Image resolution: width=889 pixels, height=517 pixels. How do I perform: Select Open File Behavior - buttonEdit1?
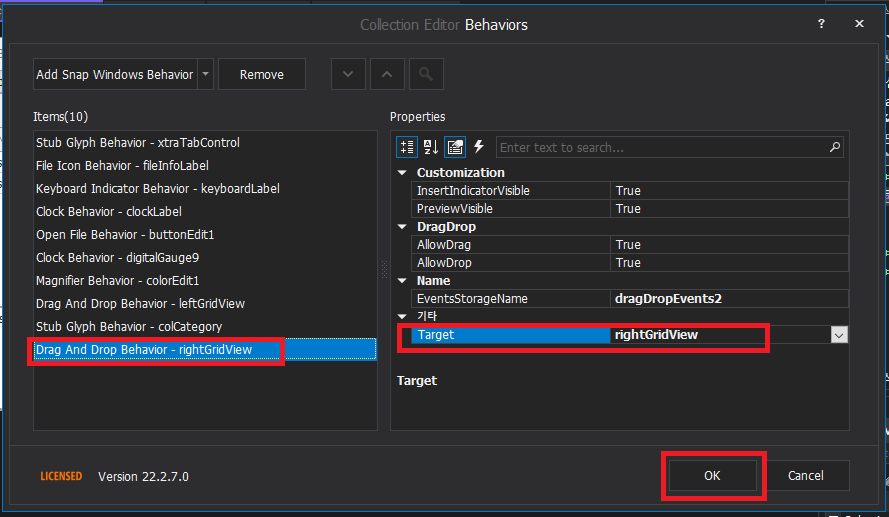[x=205, y=235]
